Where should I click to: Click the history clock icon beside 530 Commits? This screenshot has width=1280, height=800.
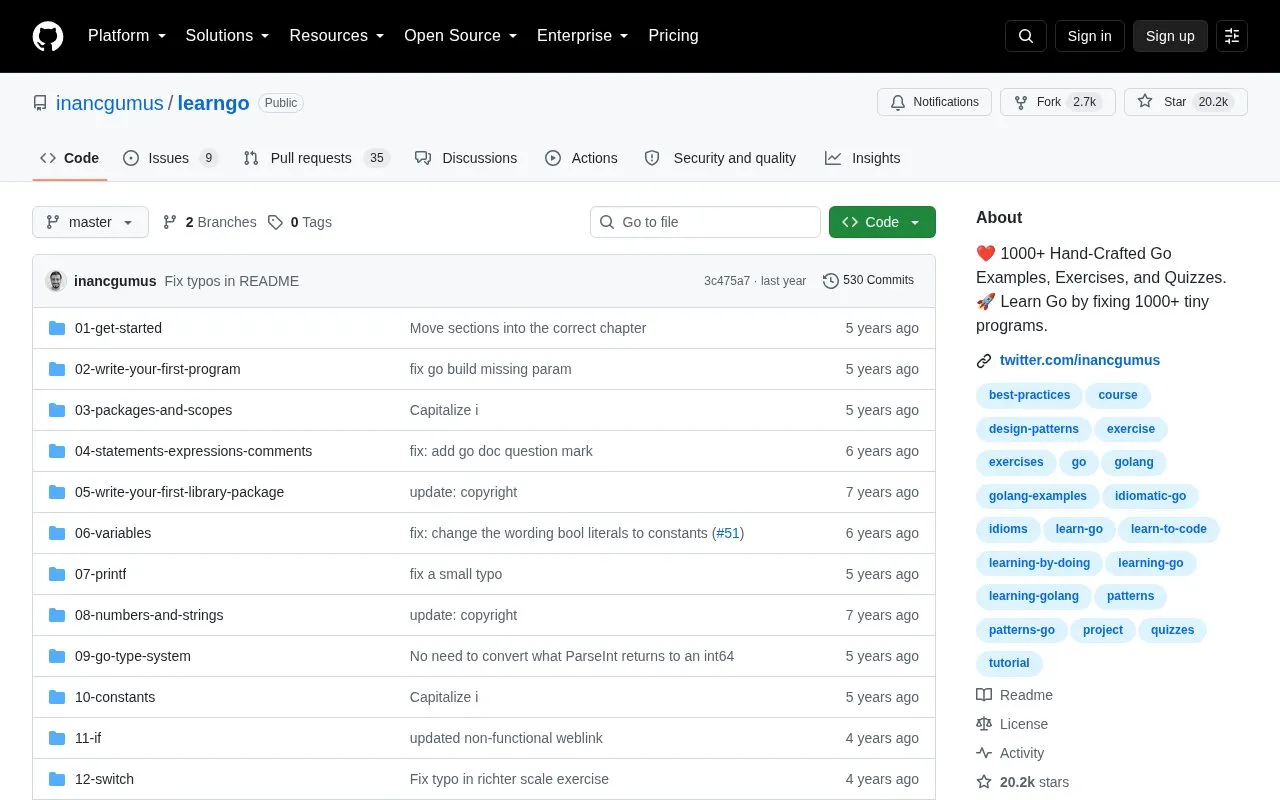click(x=831, y=281)
